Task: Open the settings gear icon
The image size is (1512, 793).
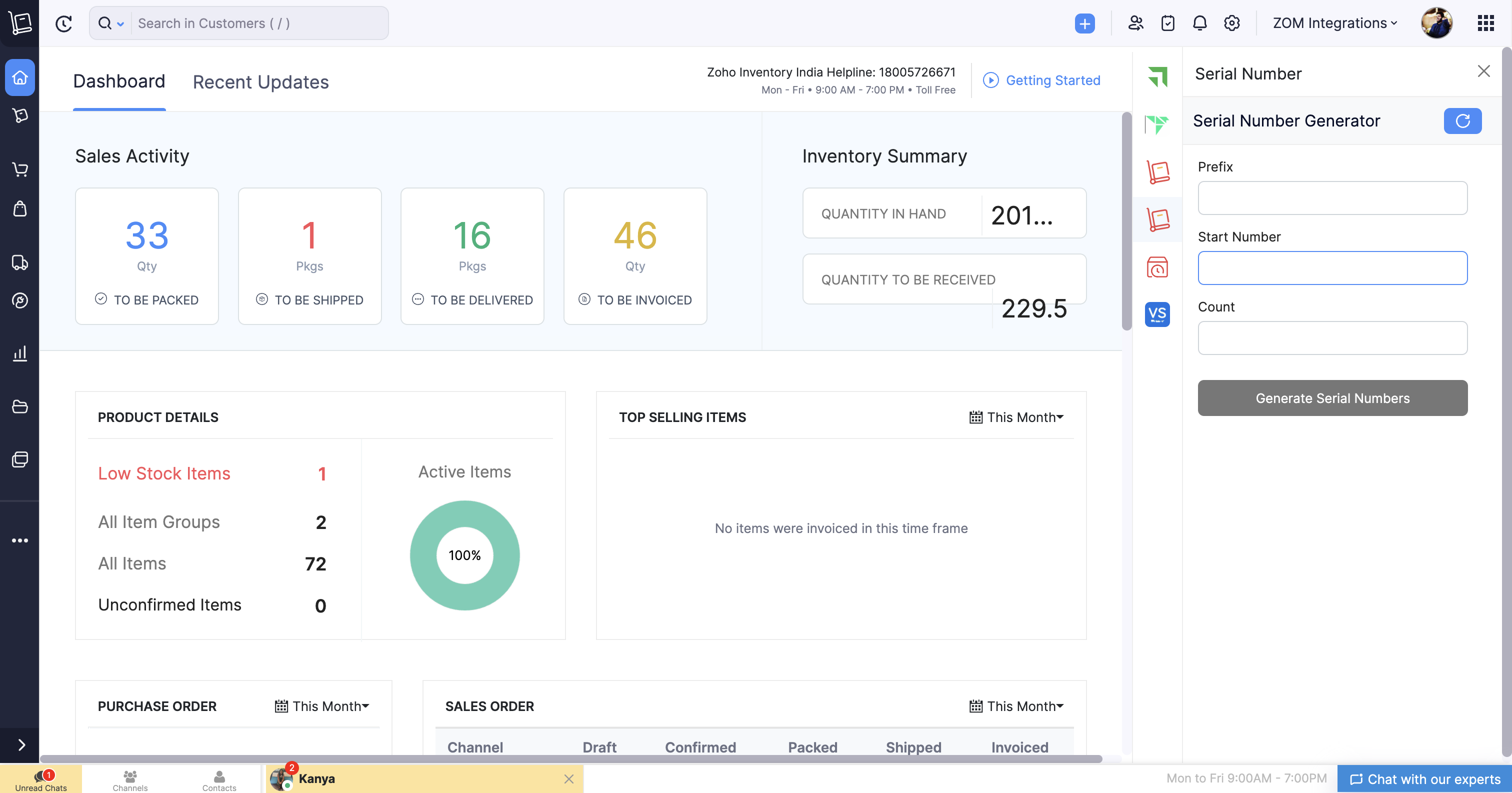Action: tap(1231, 23)
